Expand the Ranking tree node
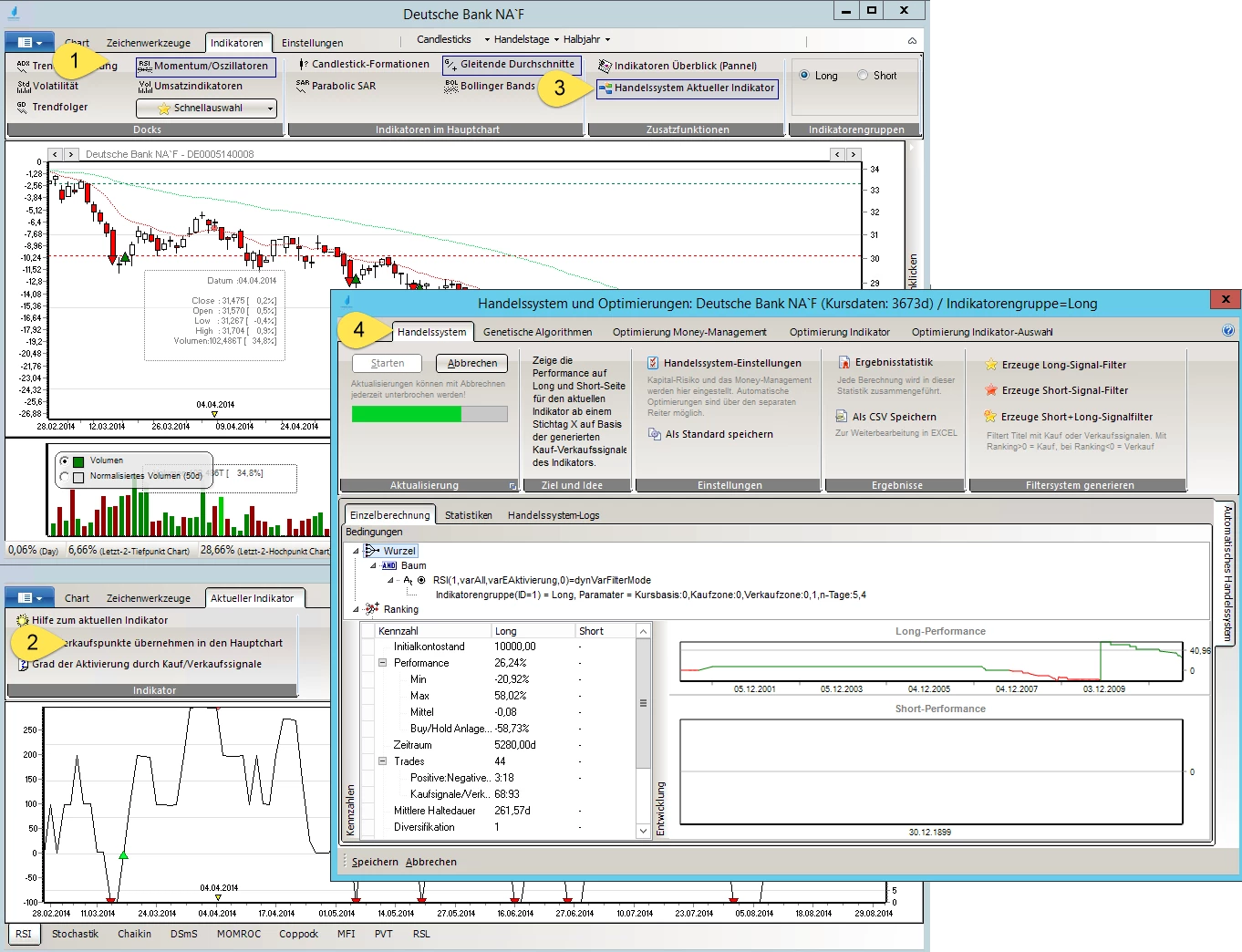Screen dimensions: 1242x952 pyautogui.click(x=356, y=609)
